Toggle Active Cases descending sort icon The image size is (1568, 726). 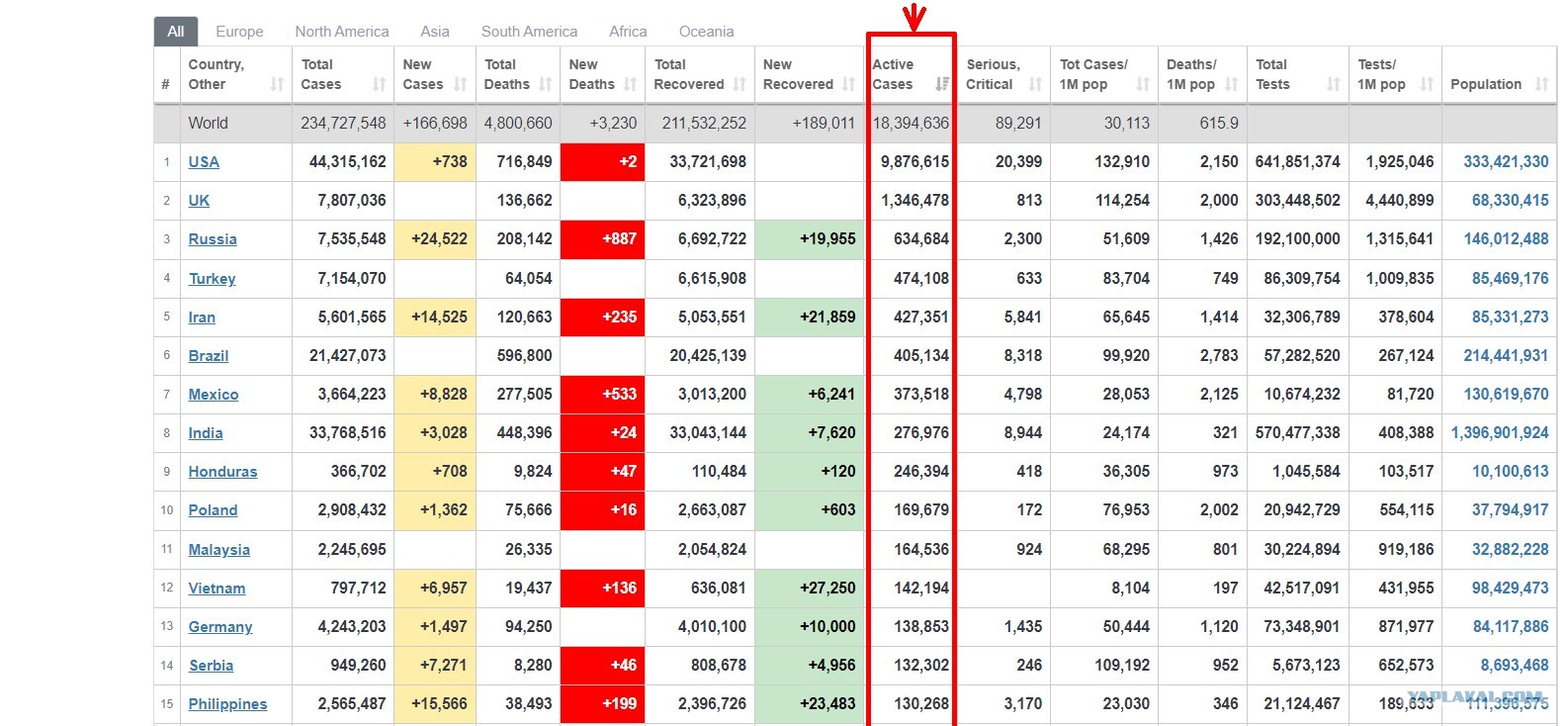(x=942, y=85)
